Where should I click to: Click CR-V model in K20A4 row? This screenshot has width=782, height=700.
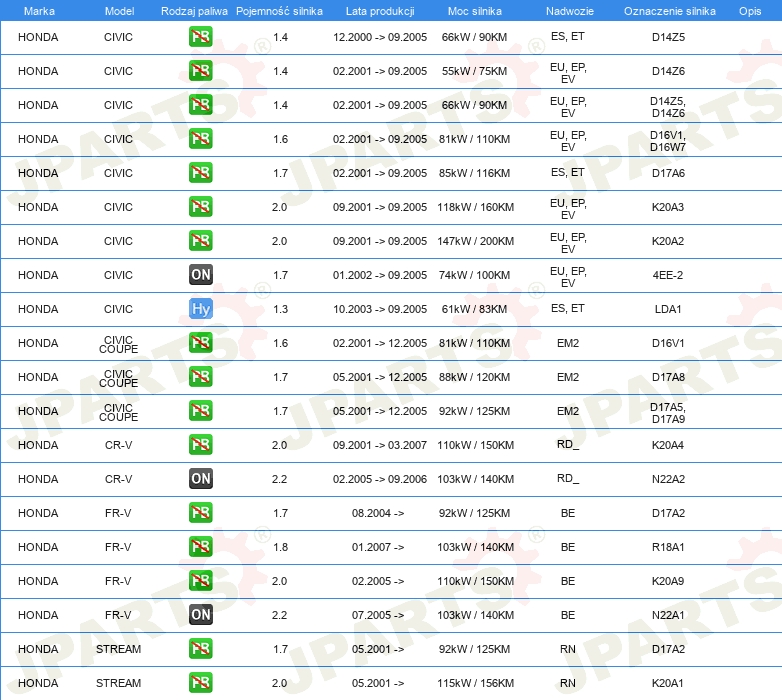coord(118,445)
